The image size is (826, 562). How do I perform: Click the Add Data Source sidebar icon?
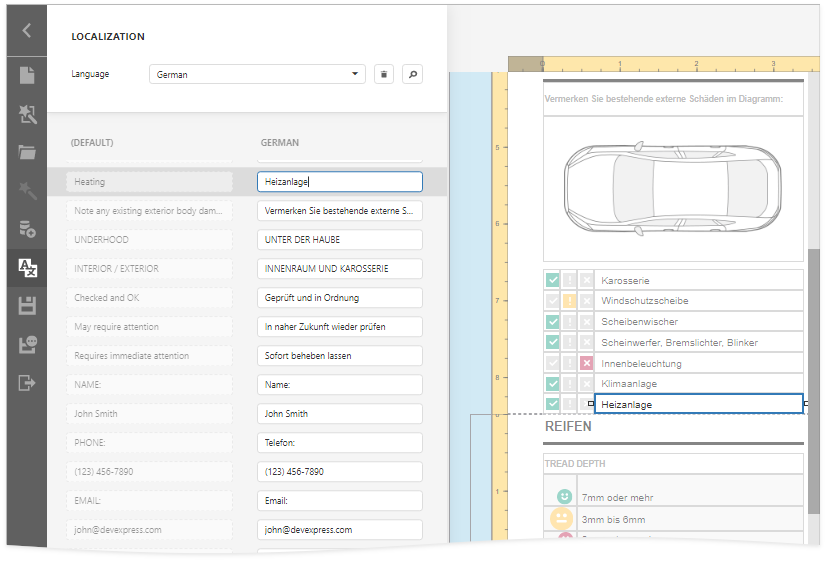(27, 229)
